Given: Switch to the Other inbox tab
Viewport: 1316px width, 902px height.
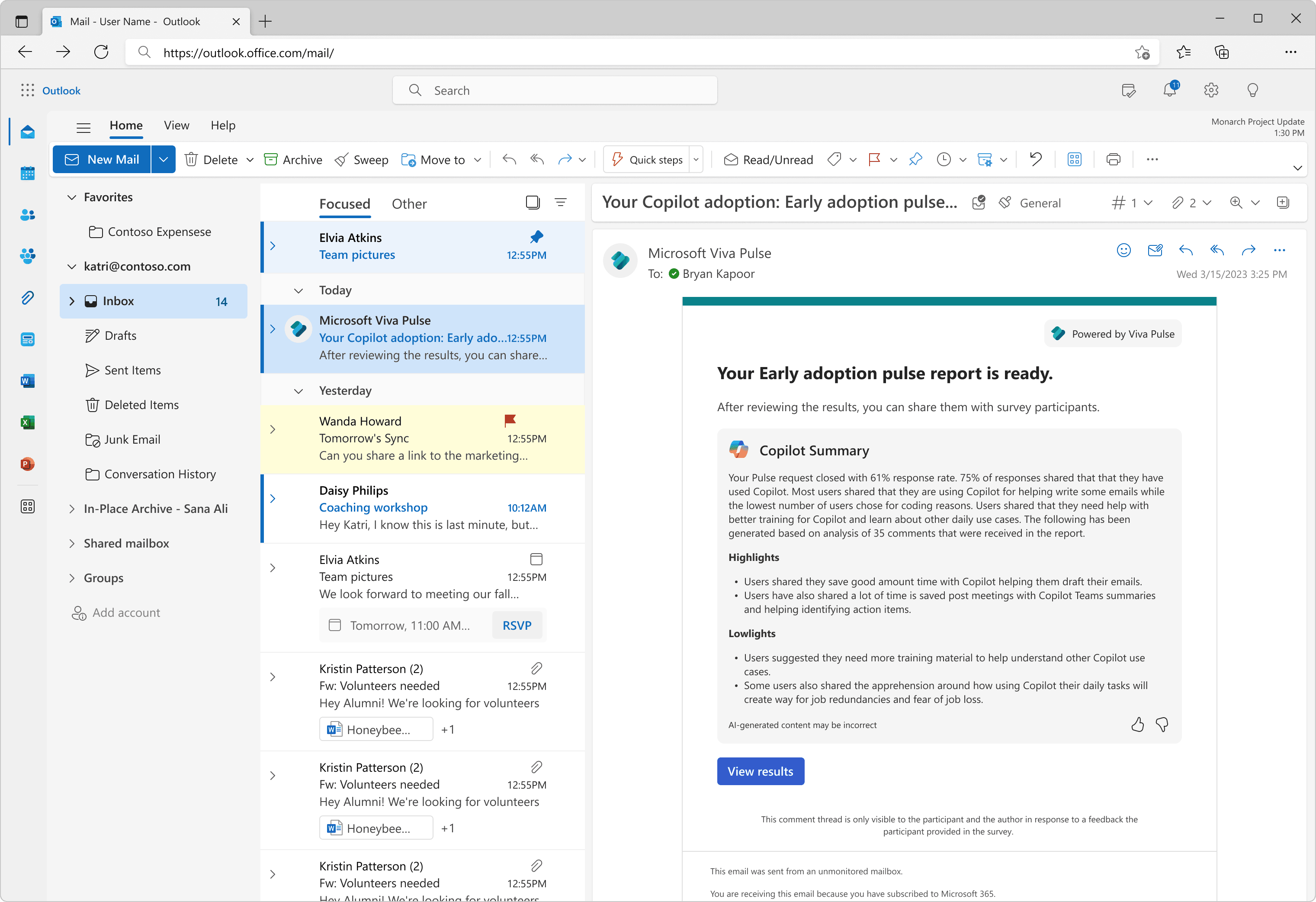Looking at the screenshot, I should (409, 204).
